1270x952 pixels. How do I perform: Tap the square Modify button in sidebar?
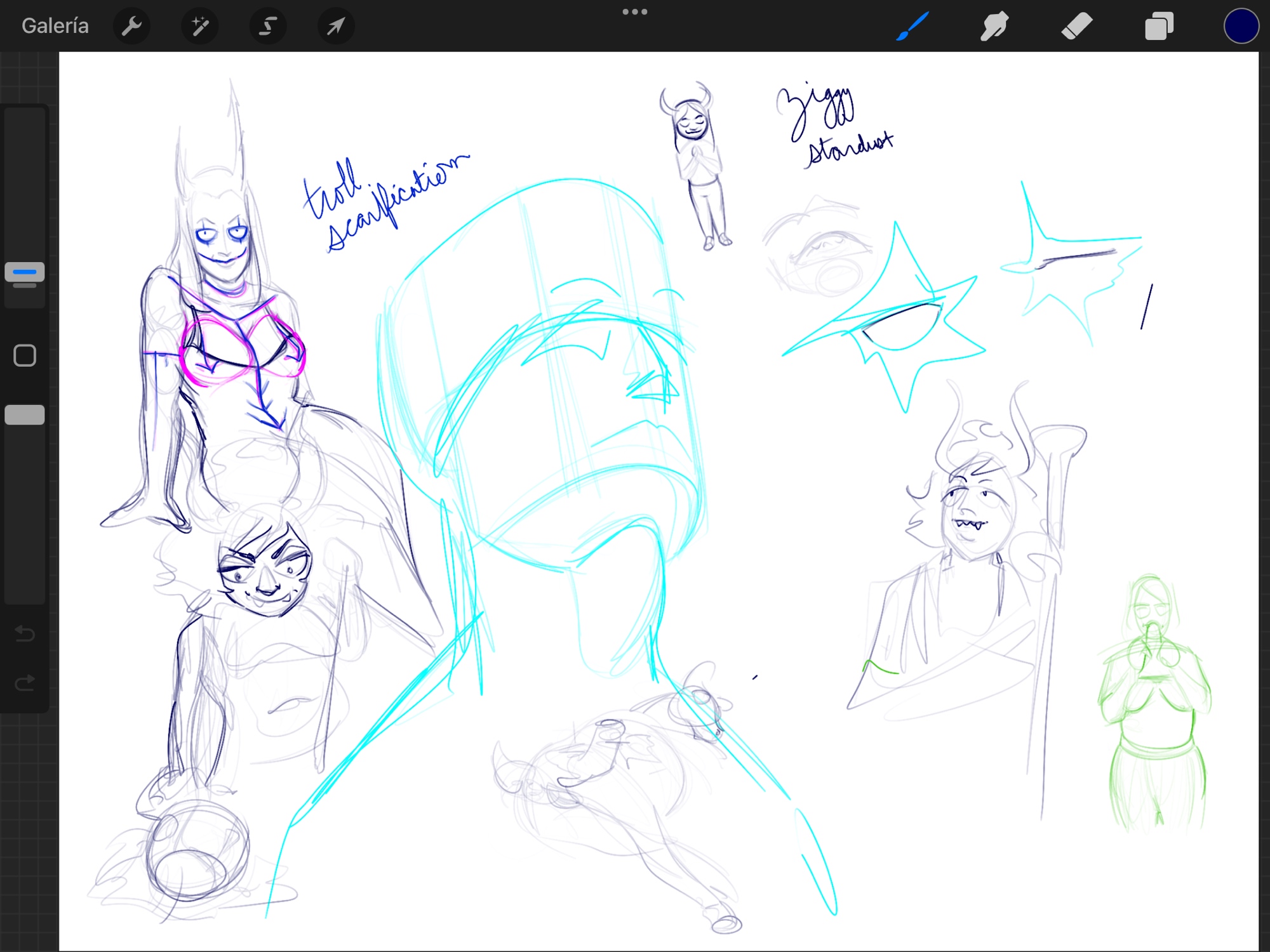(x=25, y=355)
